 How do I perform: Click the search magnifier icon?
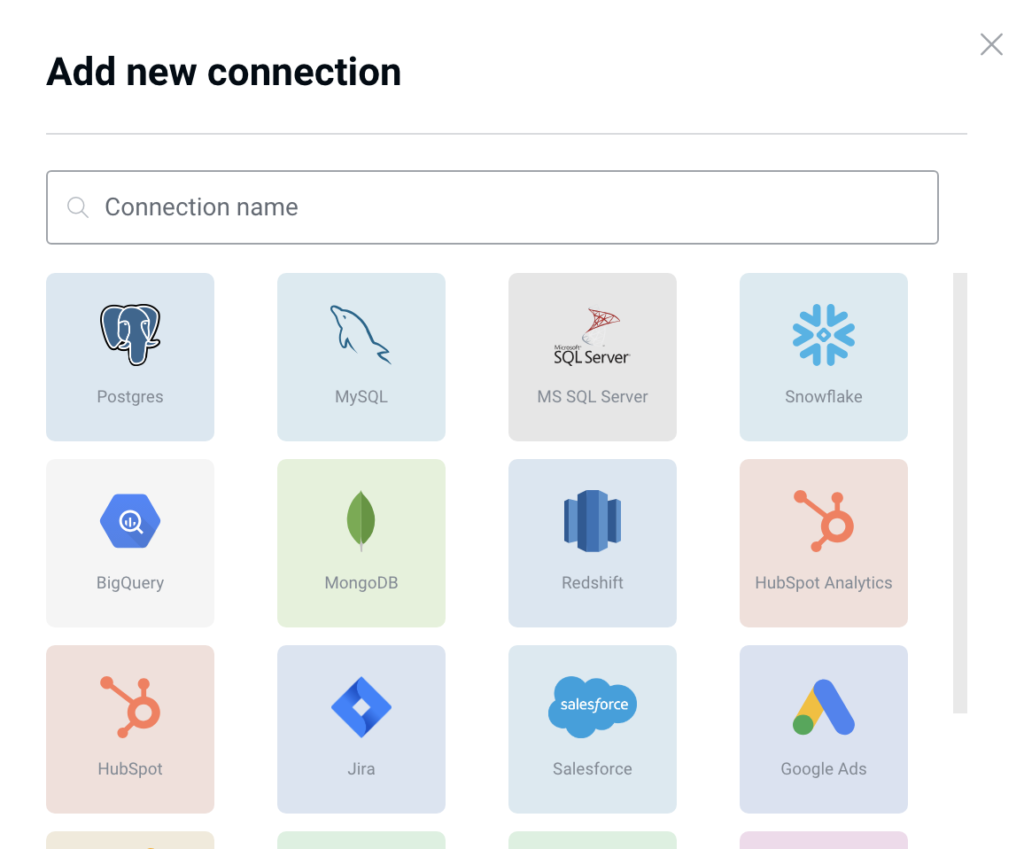point(78,207)
